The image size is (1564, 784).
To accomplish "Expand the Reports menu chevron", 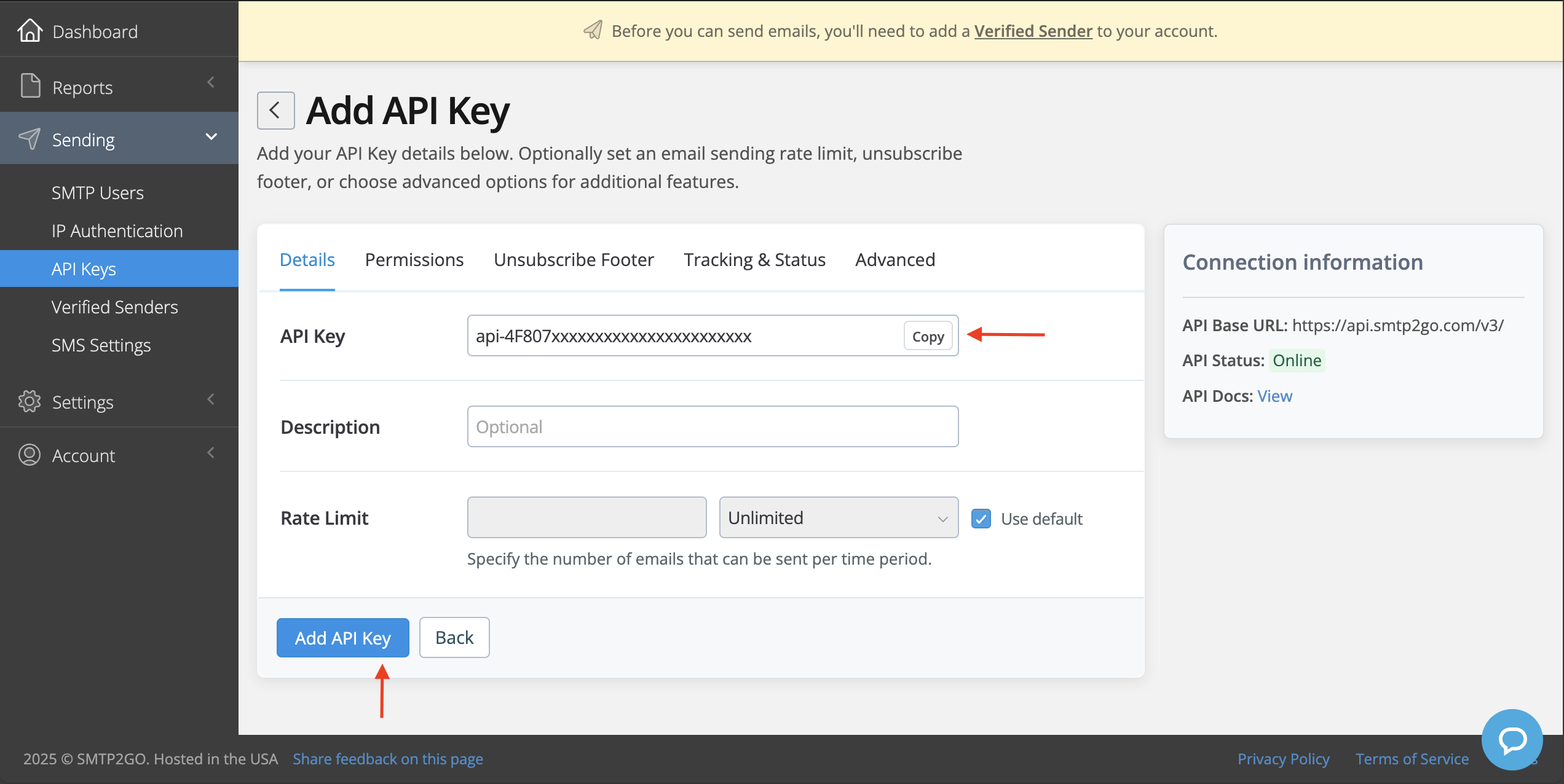I will 211,82.
